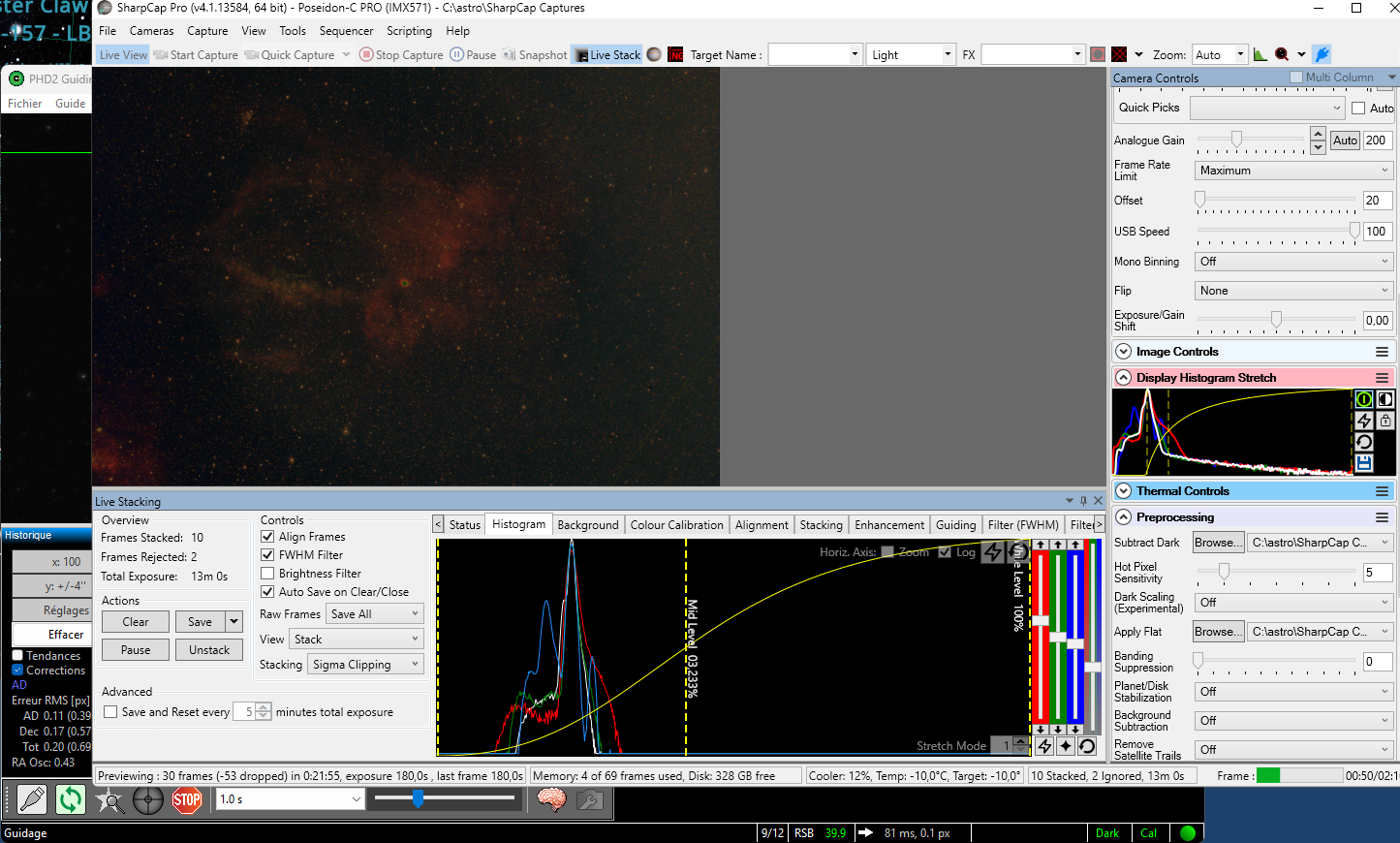Switch to the Alignment tab

pyautogui.click(x=762, y=524)
